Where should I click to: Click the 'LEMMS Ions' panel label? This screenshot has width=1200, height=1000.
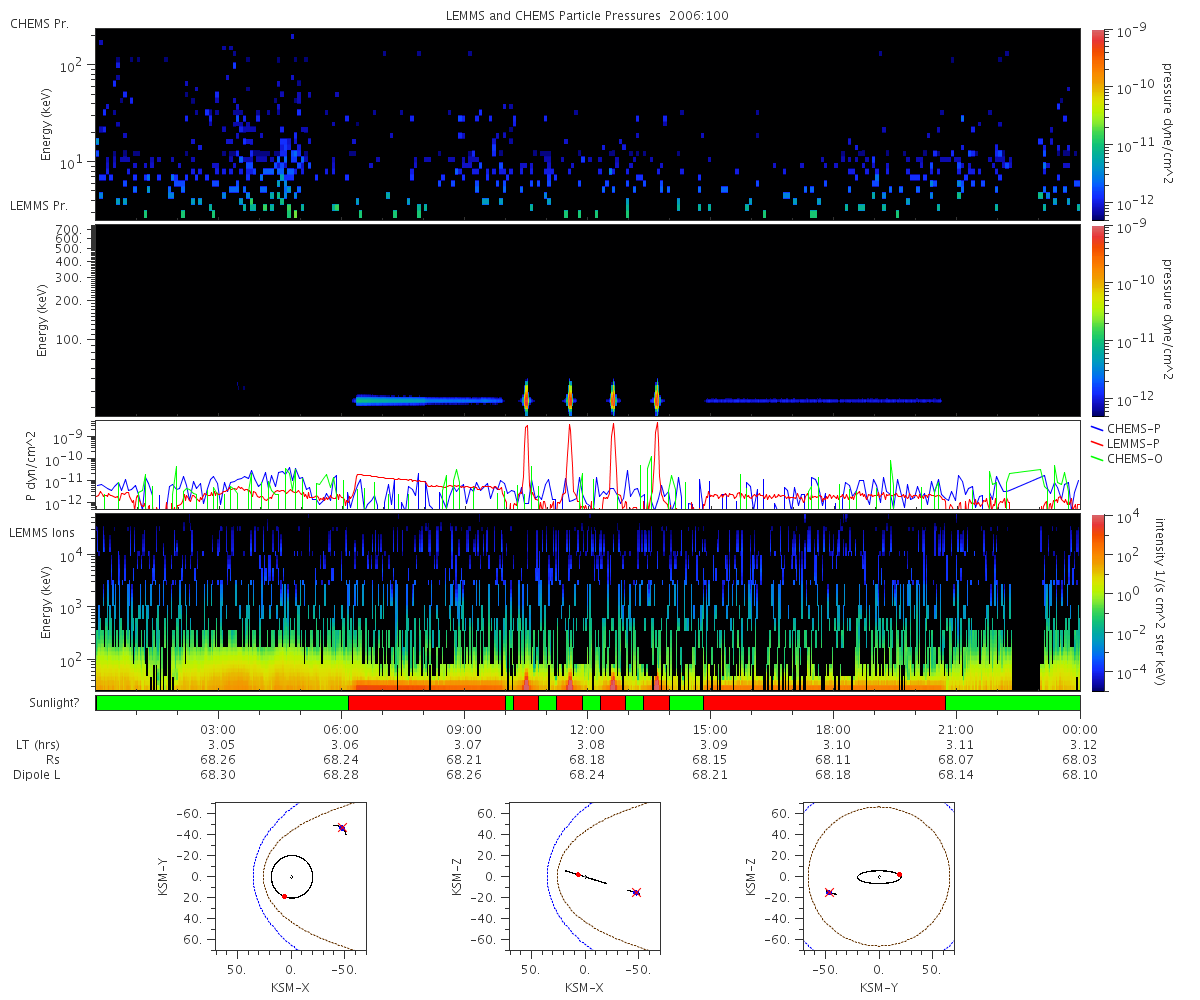tap(41, 532)
